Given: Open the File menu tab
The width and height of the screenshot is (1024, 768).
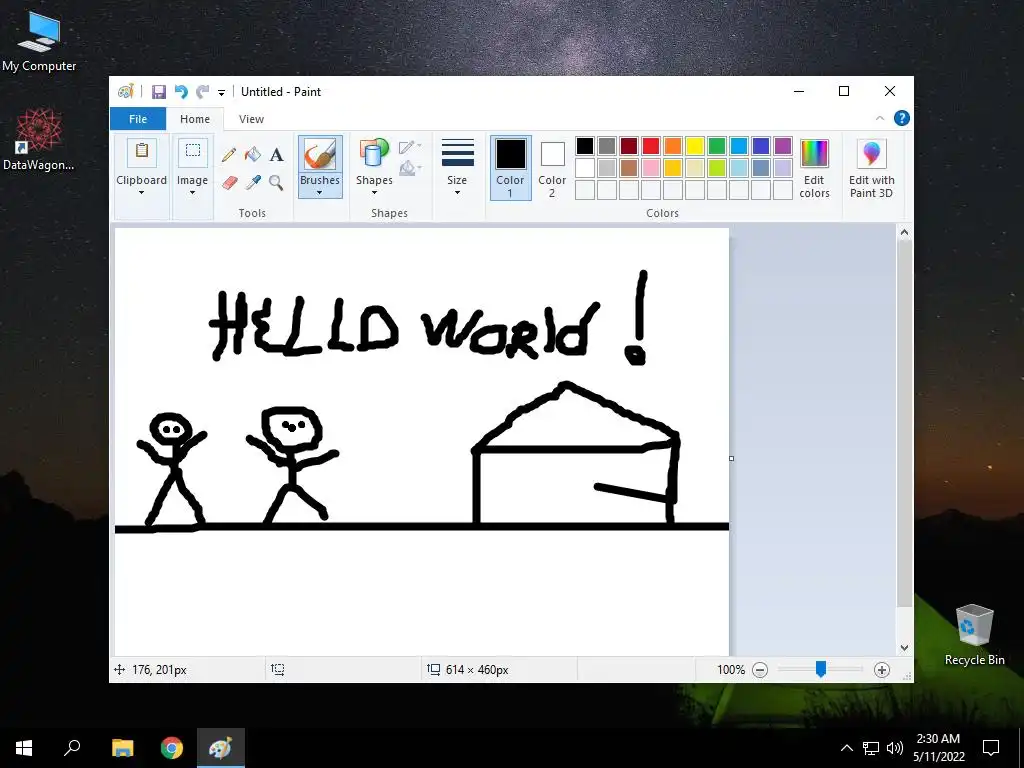Looking at the screenshot, I should click(x=138, y=119).
